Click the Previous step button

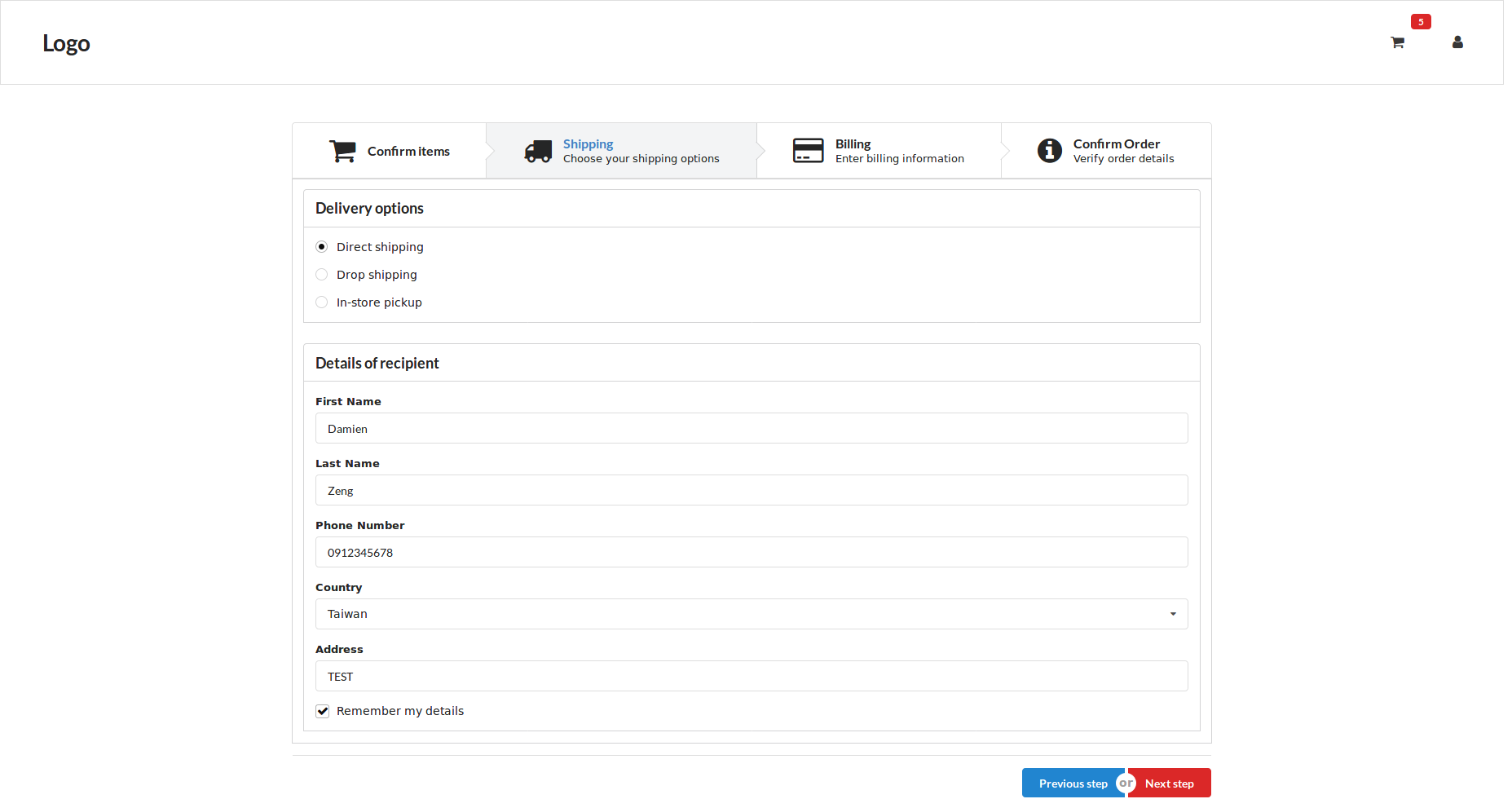(1073, 783)
